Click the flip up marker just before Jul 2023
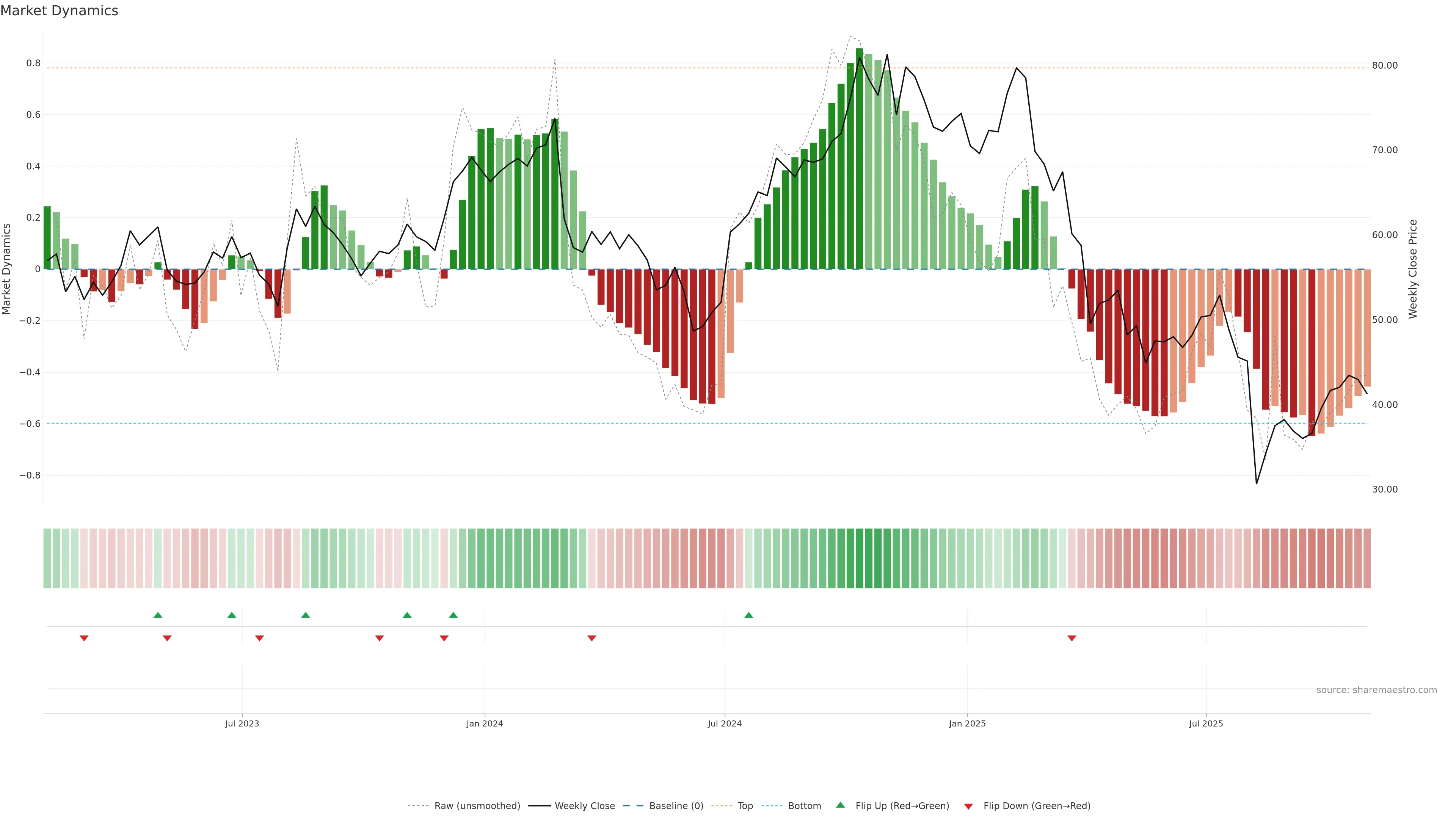1456x819 pixels. click(x=232, y=615)
